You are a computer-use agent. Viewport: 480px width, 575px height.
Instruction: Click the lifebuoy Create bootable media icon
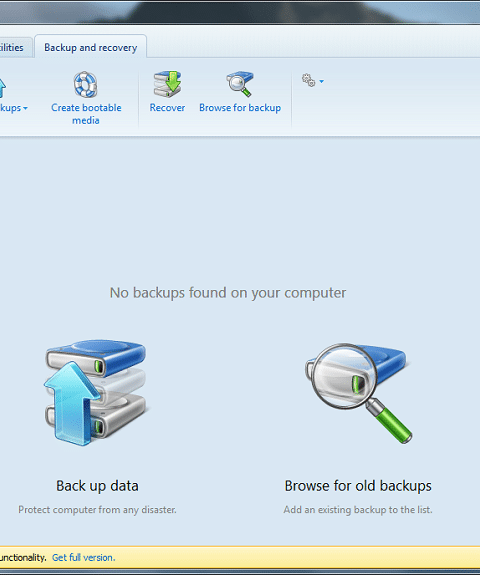[x=85, y=84]
